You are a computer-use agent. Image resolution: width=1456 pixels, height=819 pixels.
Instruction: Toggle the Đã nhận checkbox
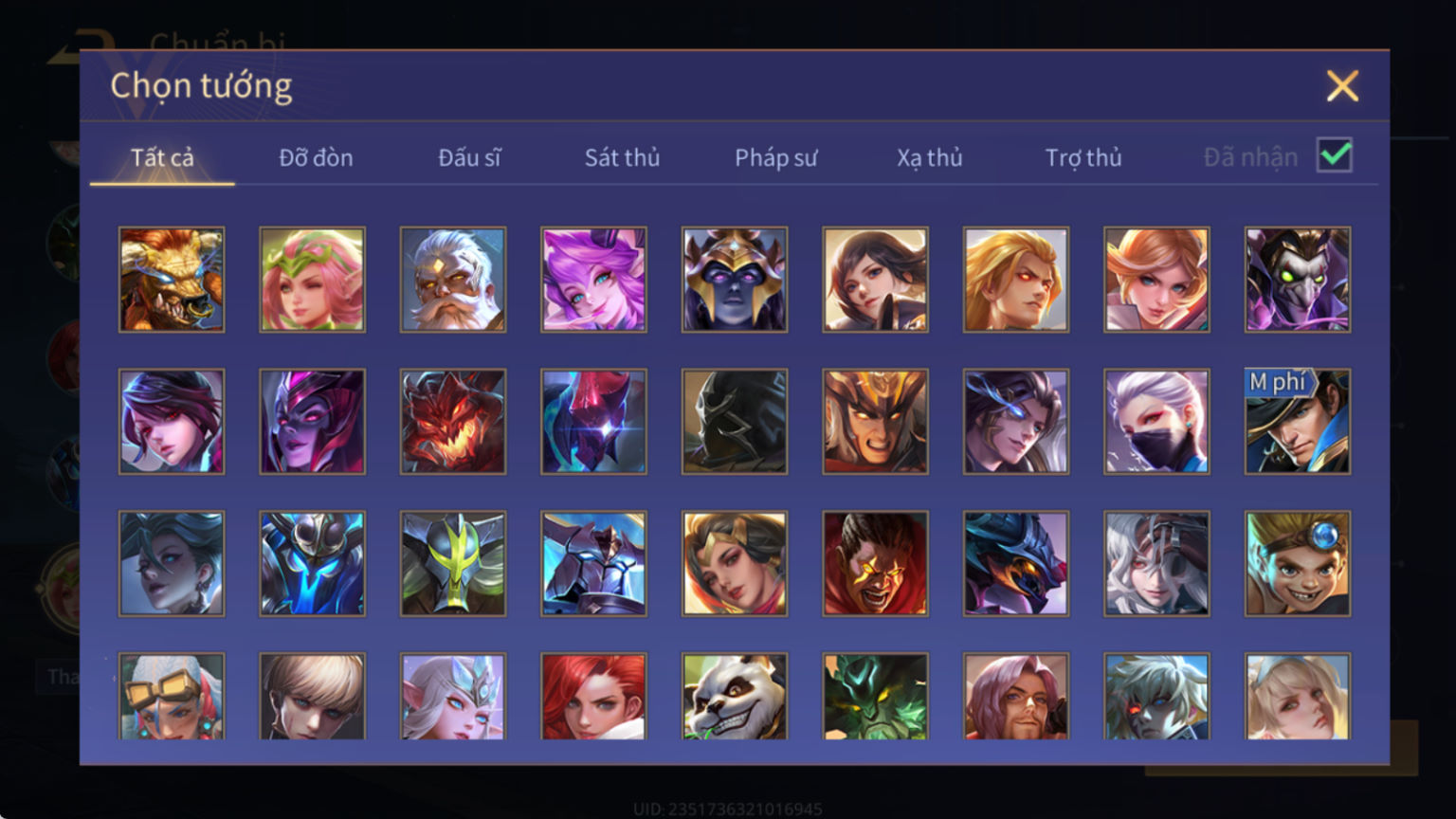point(1335,155)
